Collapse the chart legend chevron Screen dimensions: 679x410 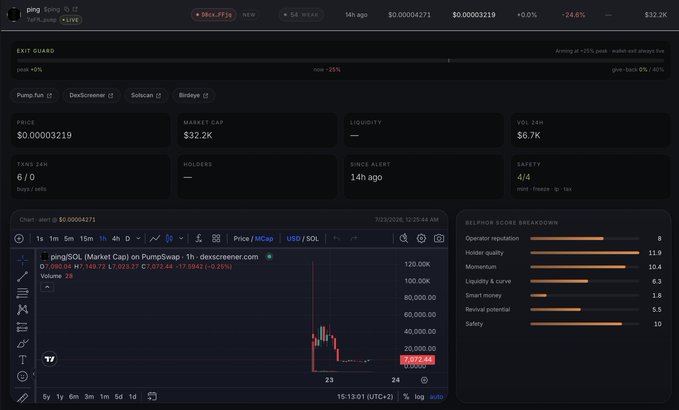(47, 287)
